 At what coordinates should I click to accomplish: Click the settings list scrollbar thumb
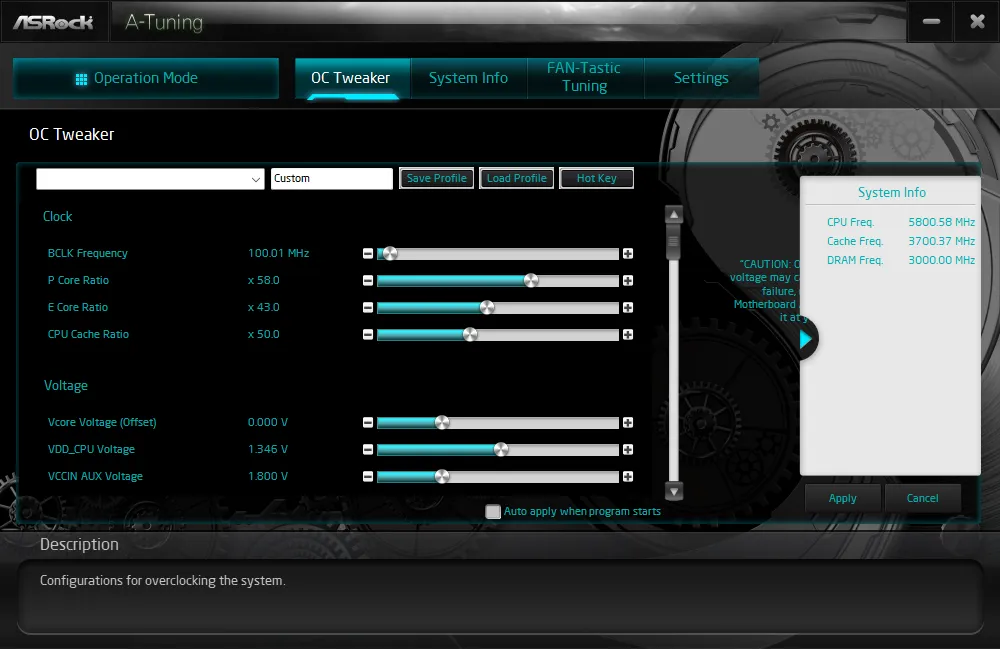pyautogui.click(x=673, y=243)
